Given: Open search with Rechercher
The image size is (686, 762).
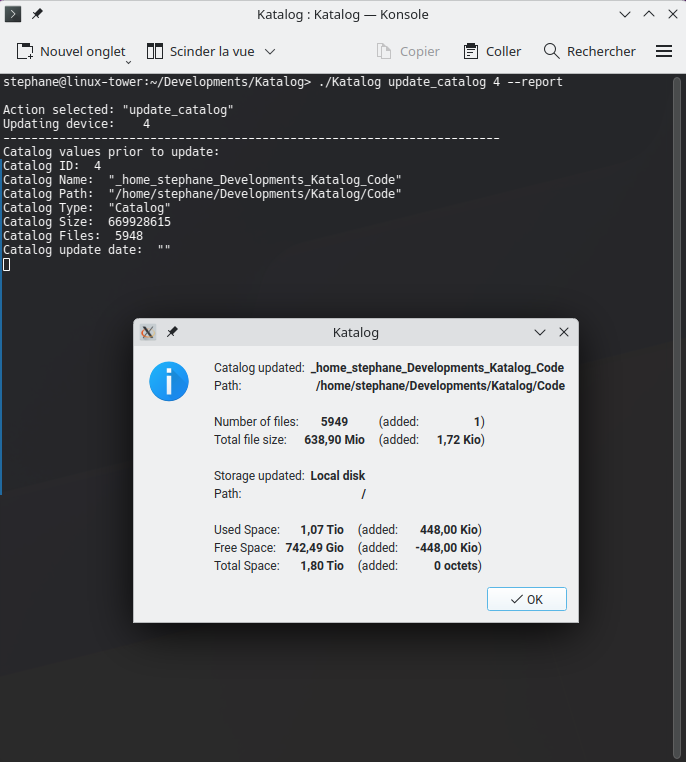Looking at the screenshot, I should [x=589, y=52].
